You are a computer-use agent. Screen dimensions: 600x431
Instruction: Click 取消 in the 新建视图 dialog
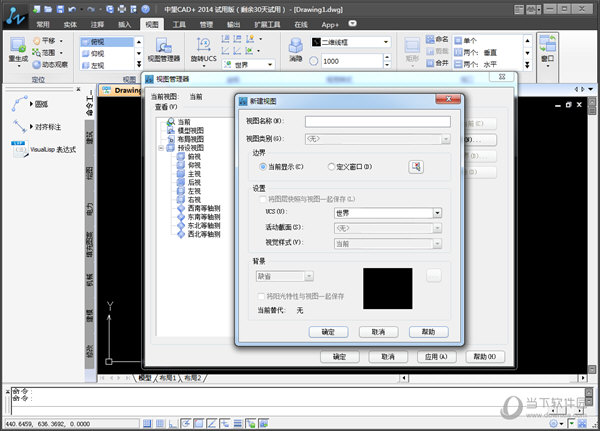[378, 331]
